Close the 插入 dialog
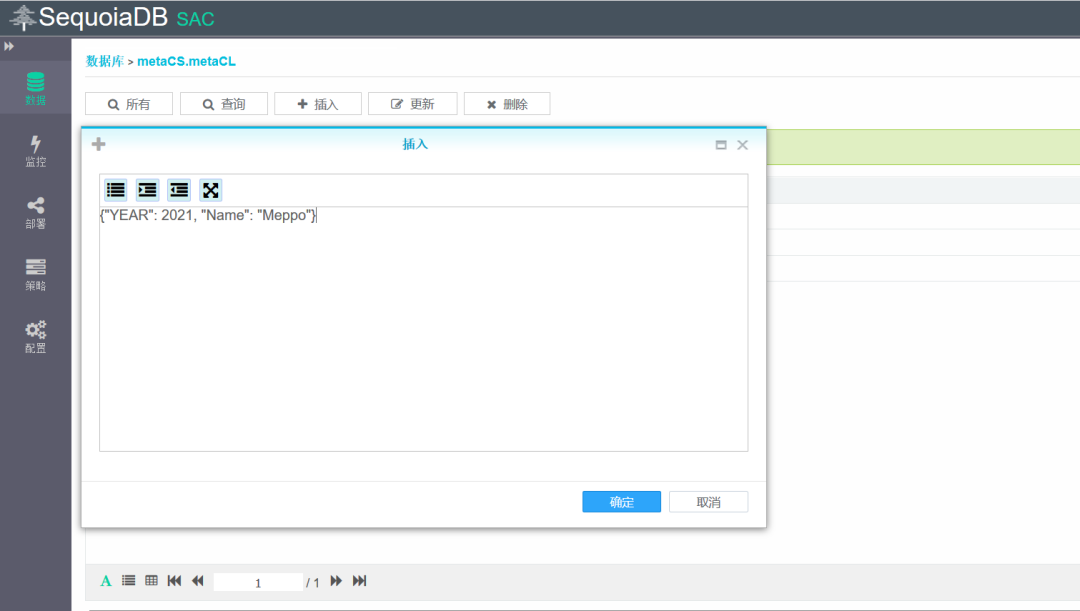 click(742, 145)
